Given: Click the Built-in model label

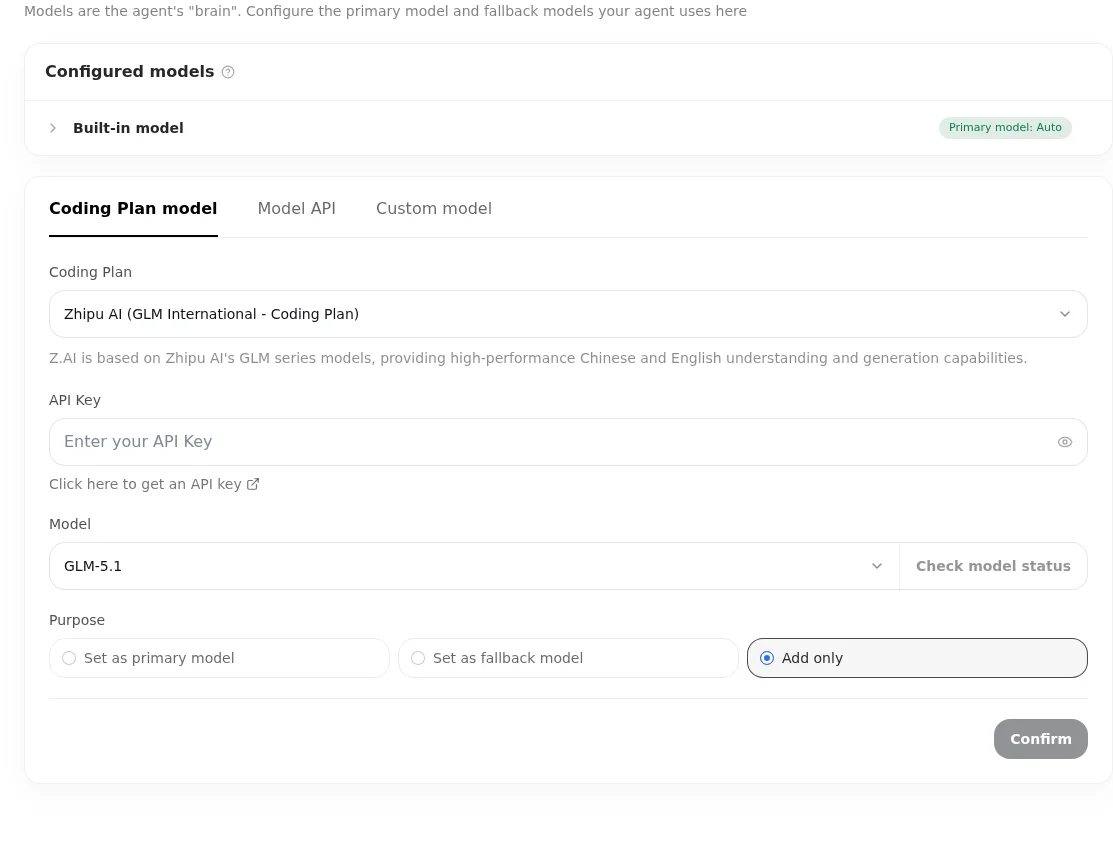Looking at the screenshot, I should coord(128,128).
